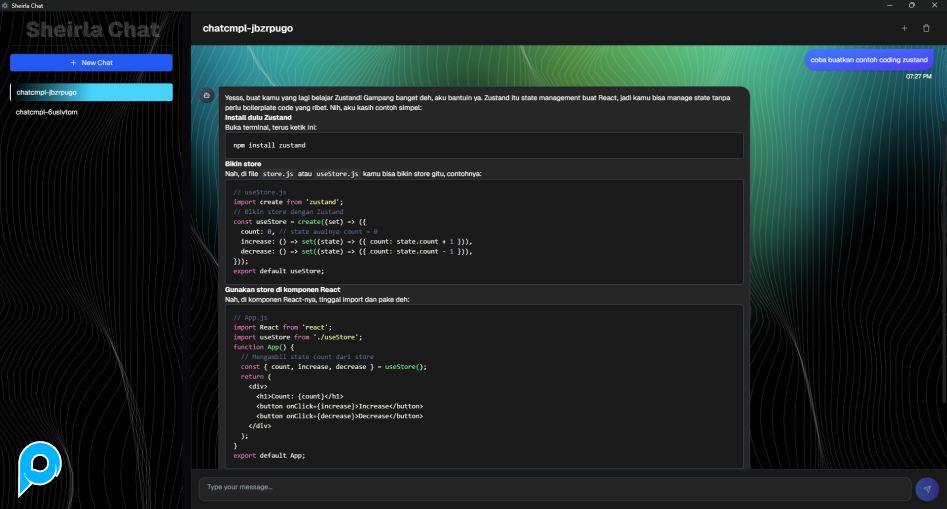This screenshot has height=509, width=947.
Task: Click the user message about coding zustand
Action: click(x=868, y=60)
